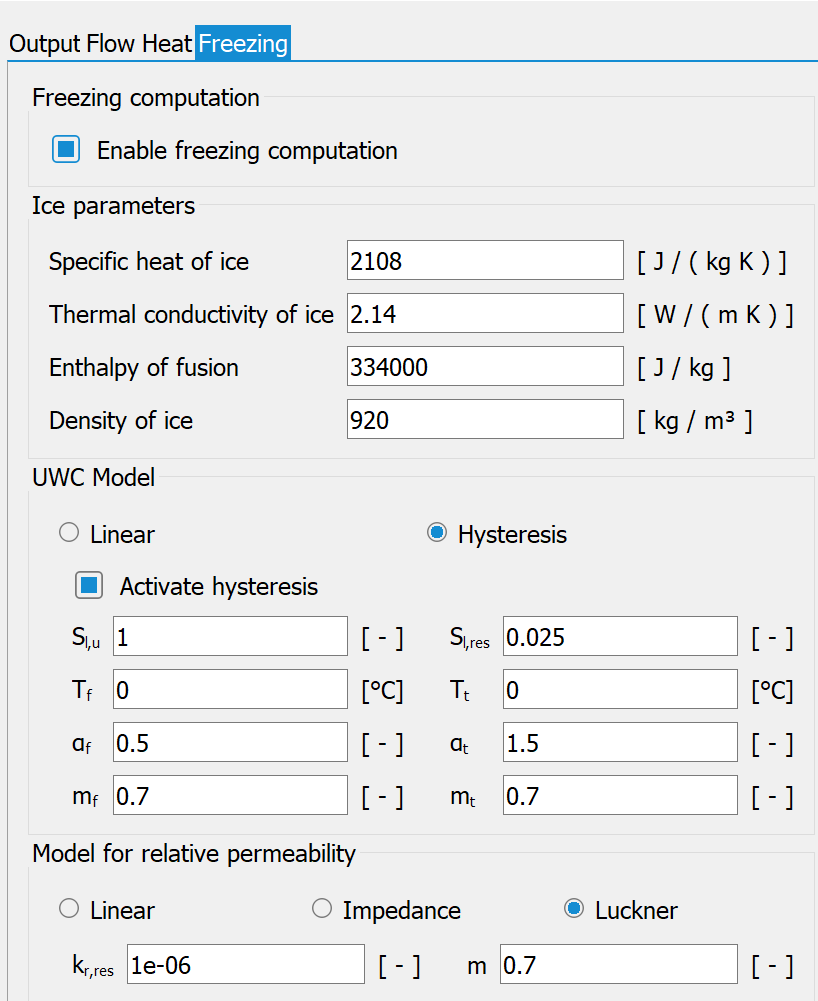Select Linear UWC model radio button

click(69, 533)
